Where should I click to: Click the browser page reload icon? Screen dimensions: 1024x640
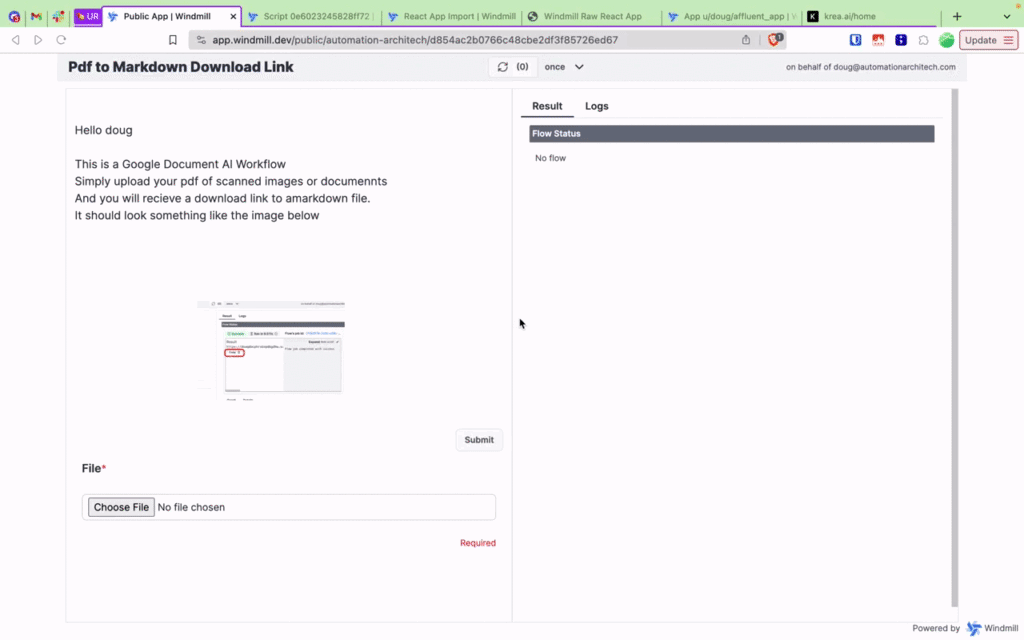pos(62,40)
